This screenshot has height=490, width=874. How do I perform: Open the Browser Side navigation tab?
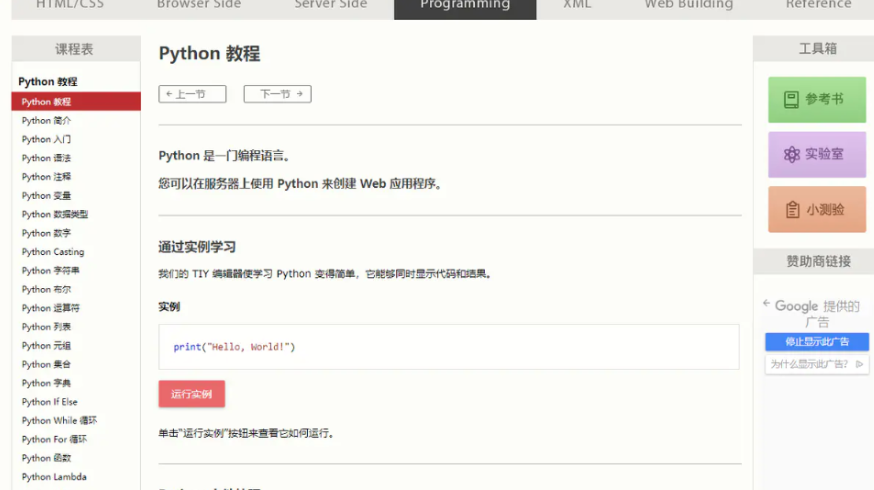(x=198, y=6)
